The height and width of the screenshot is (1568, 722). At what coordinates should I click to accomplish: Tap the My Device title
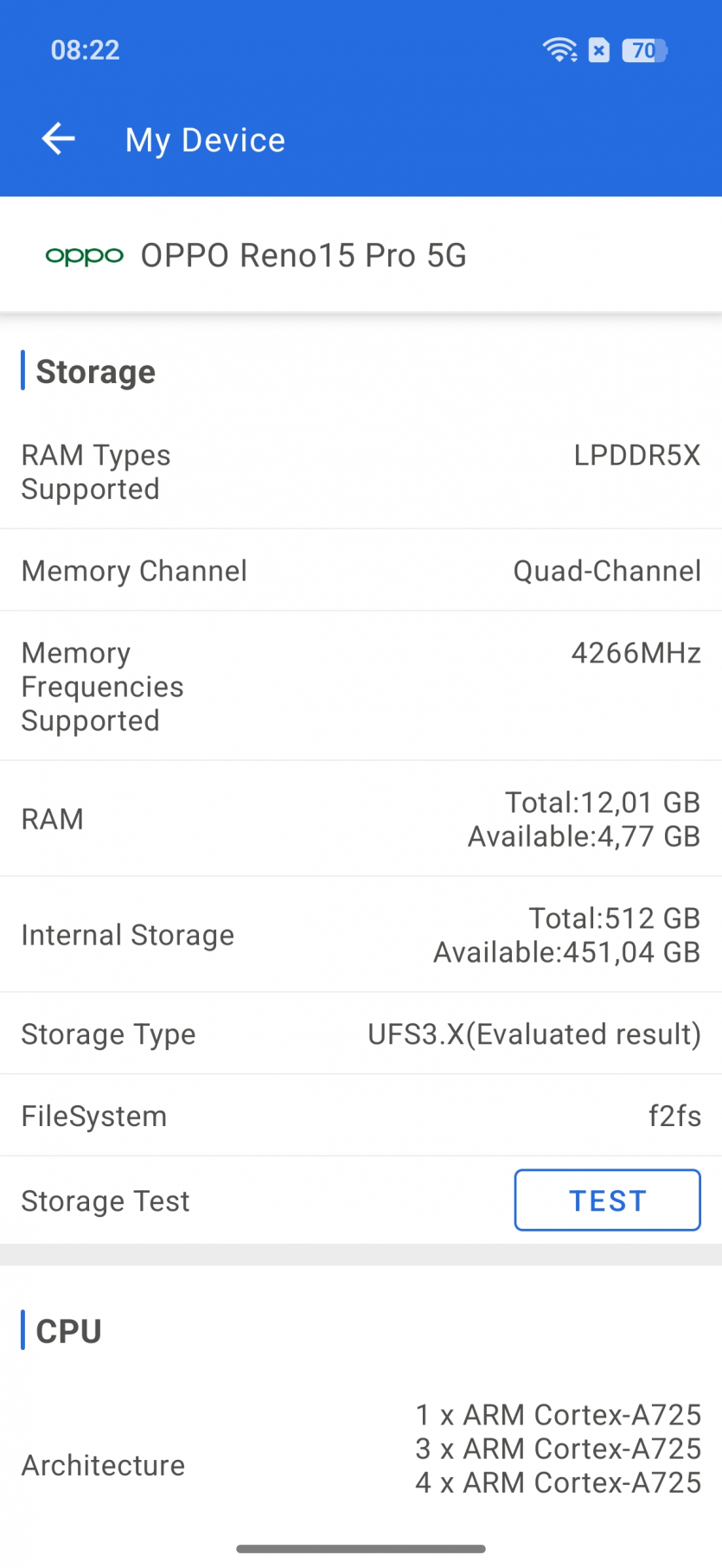click(x=205, y=140)
